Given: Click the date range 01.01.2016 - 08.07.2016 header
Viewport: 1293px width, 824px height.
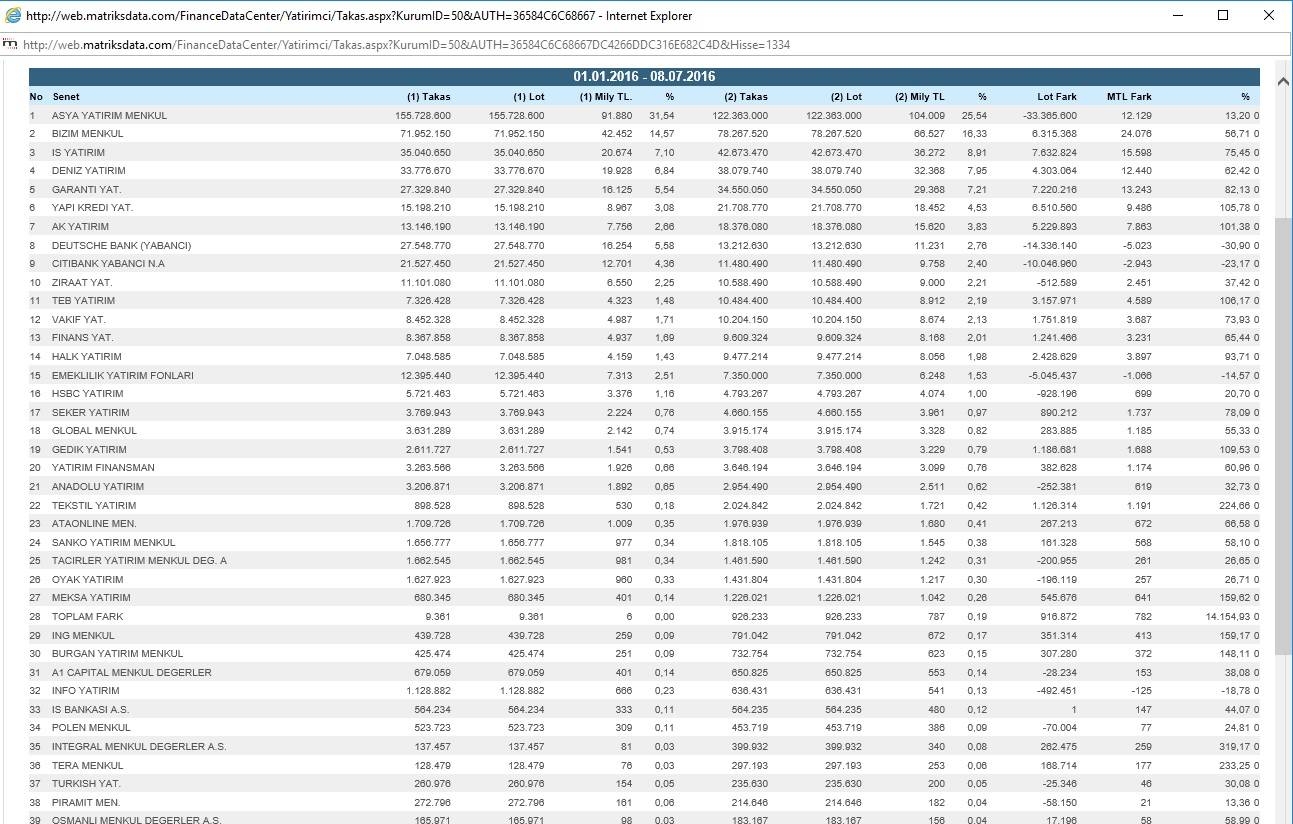Looking at the screenshot, I should [644, 77].
